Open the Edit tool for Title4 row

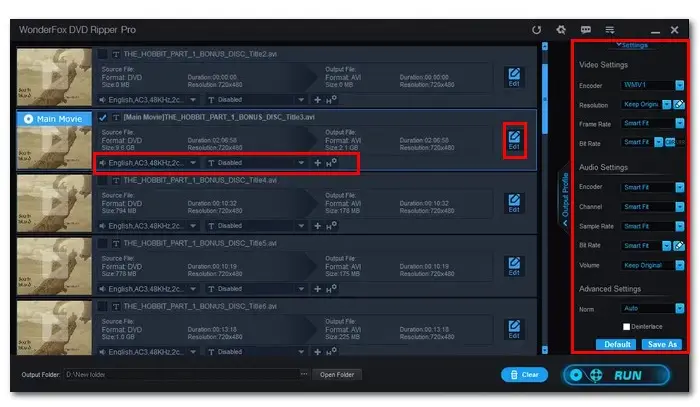(514, 203)
